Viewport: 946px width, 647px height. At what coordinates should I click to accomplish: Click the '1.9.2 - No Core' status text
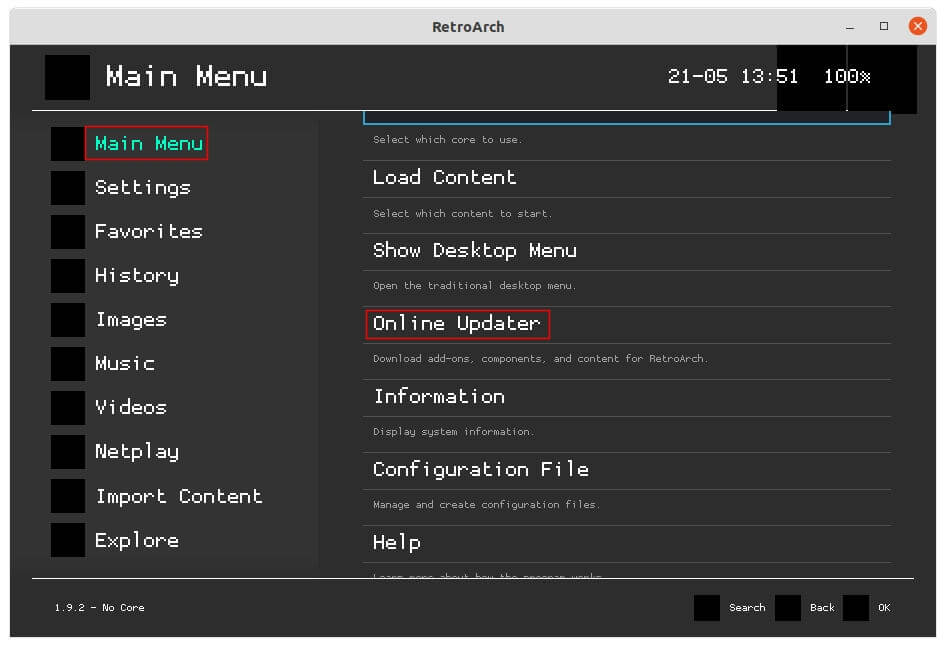point(100,608)
